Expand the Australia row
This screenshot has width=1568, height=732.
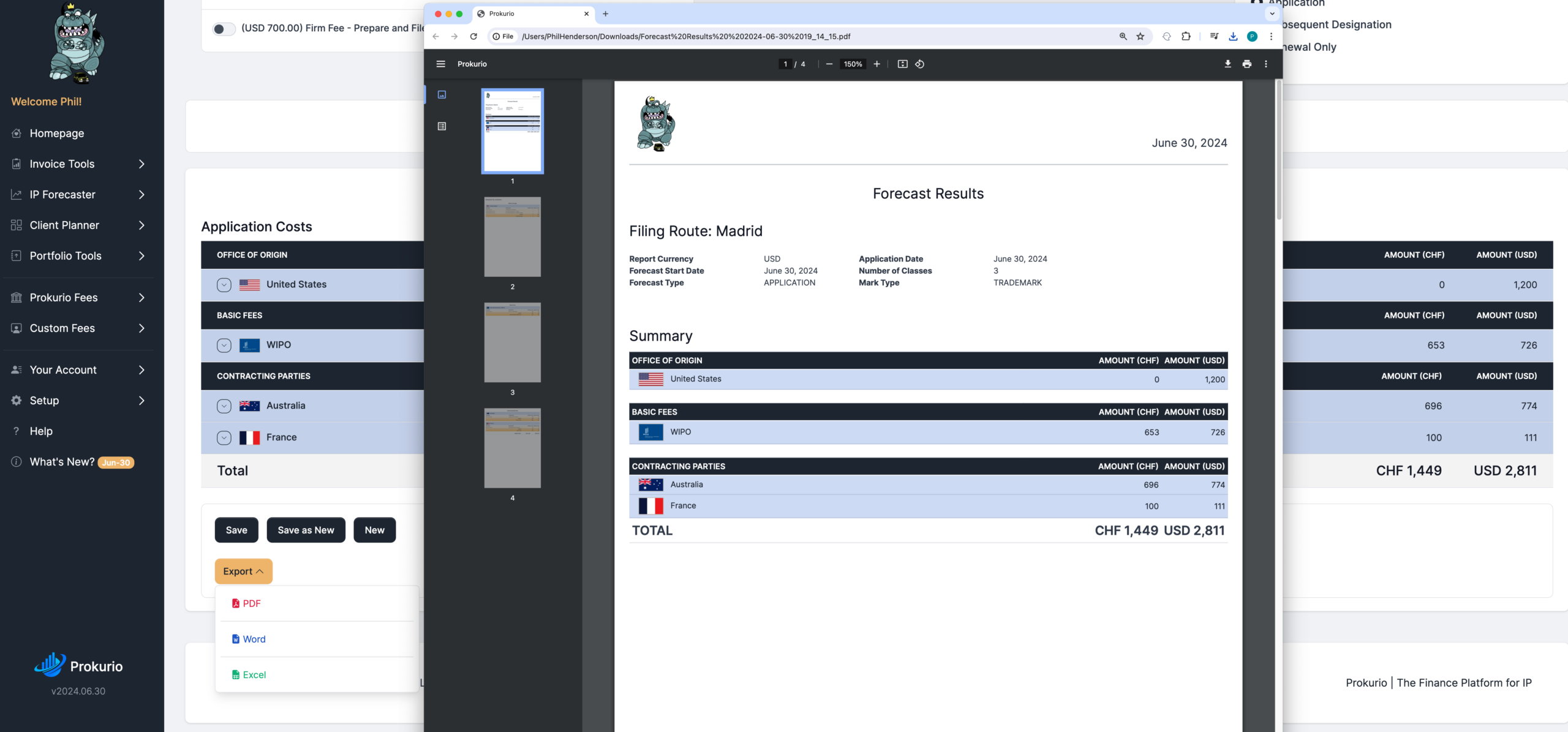(224, 406)
